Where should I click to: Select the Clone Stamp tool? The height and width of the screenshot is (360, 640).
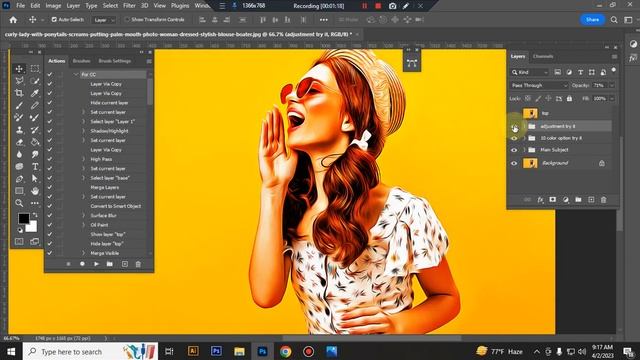click(x=19, y=130)
